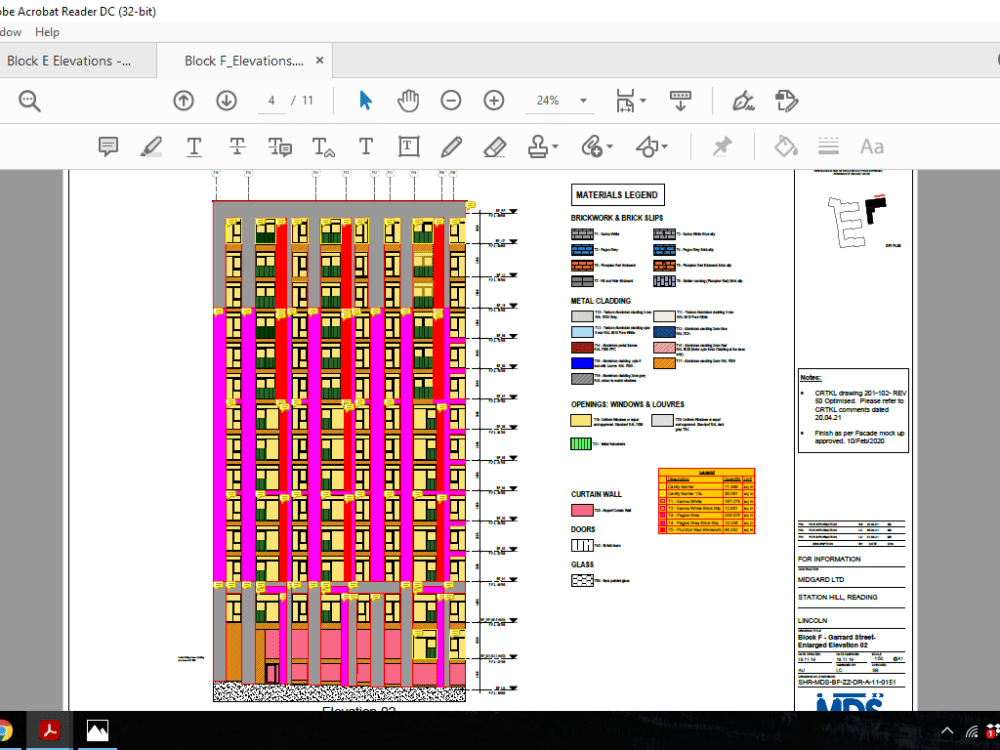Go to previous page arrow
The width and height of the screenshot is (1000, 750).
[184, 101]
